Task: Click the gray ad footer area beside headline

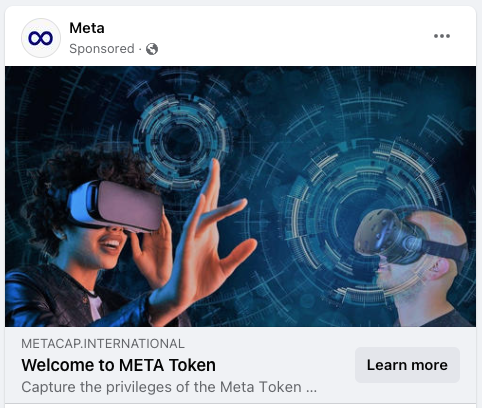Action: click(285, 365)
